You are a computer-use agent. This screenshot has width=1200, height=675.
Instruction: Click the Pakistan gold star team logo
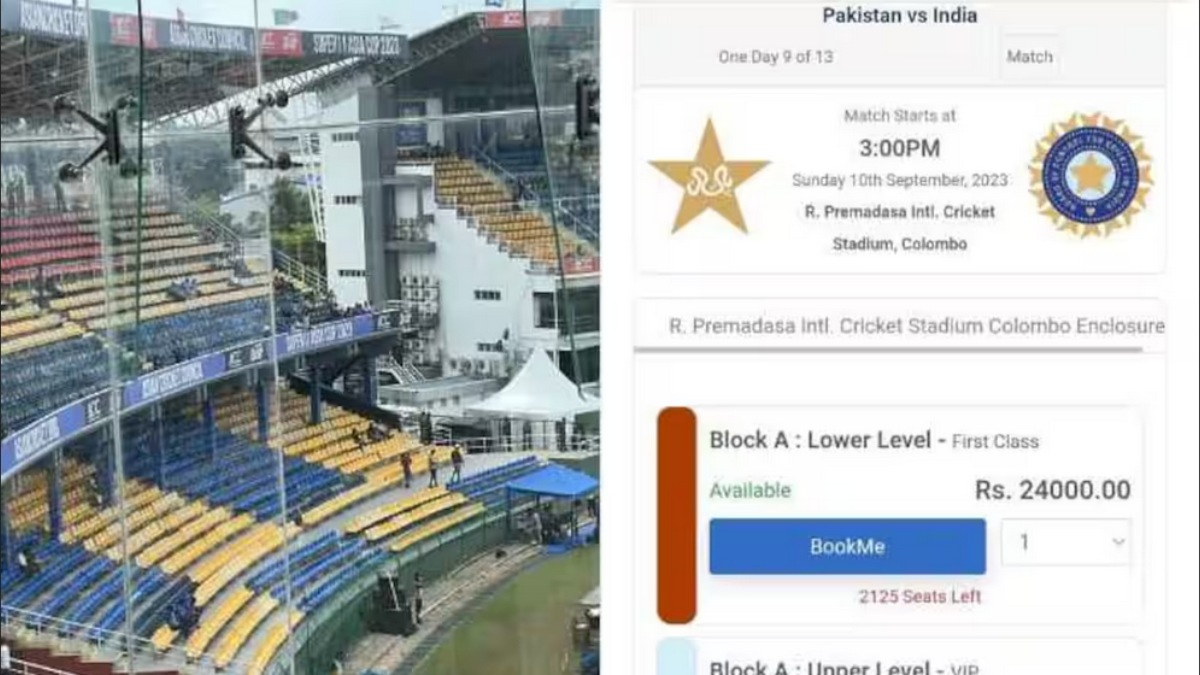(709, 175)
